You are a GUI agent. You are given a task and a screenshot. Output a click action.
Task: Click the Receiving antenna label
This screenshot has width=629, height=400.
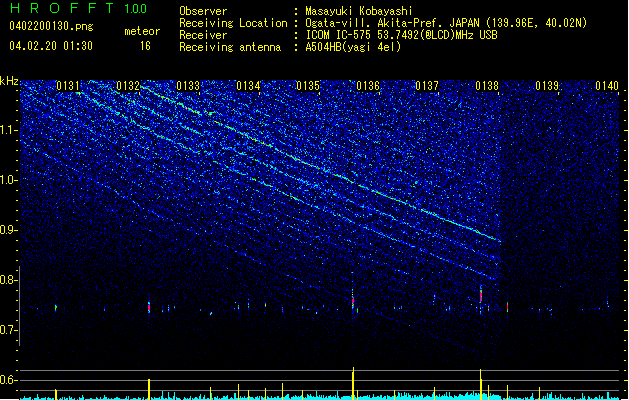[230, 47]
